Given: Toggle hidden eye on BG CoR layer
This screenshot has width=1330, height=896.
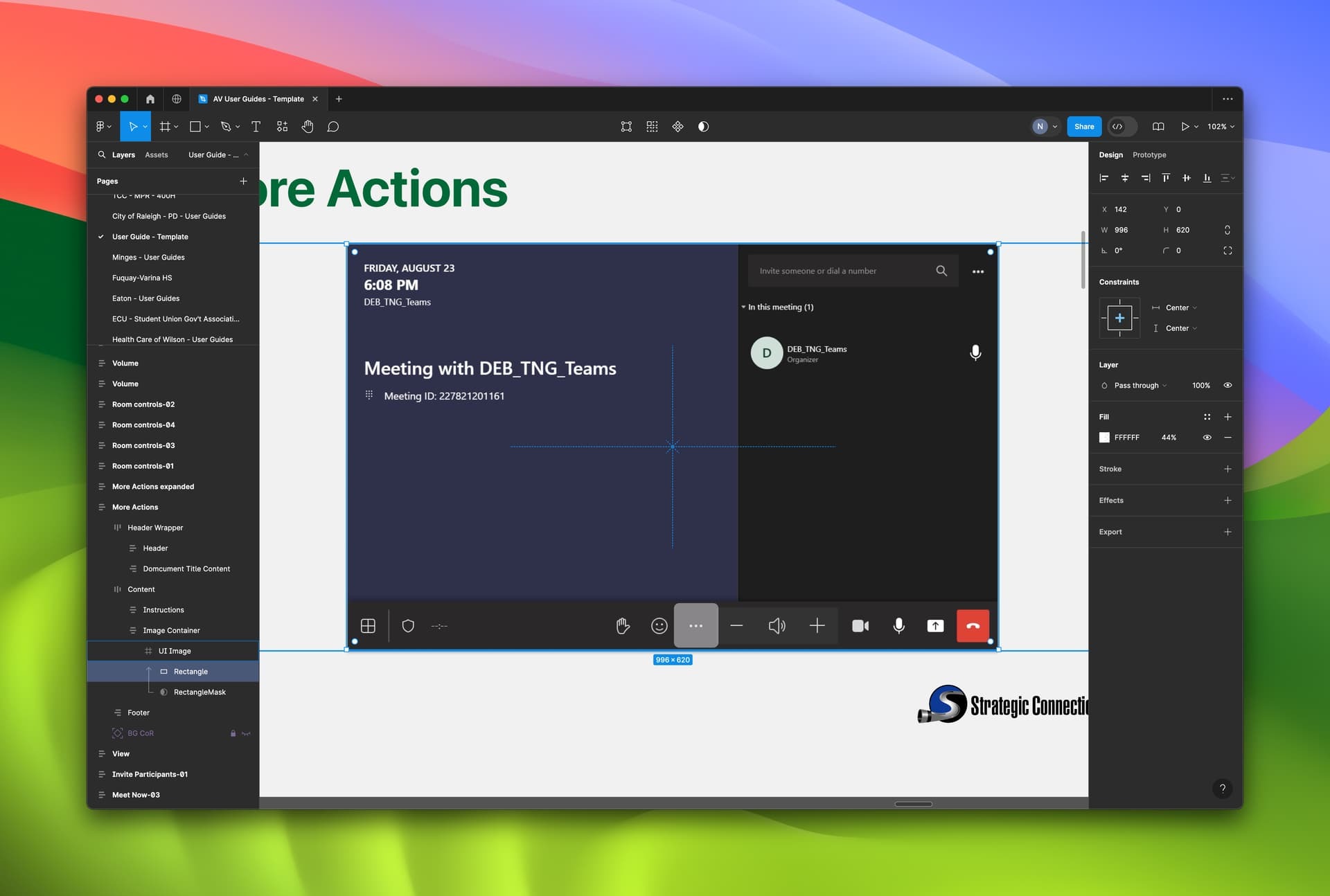Looking at the screenshot, I should coord(246,733).
